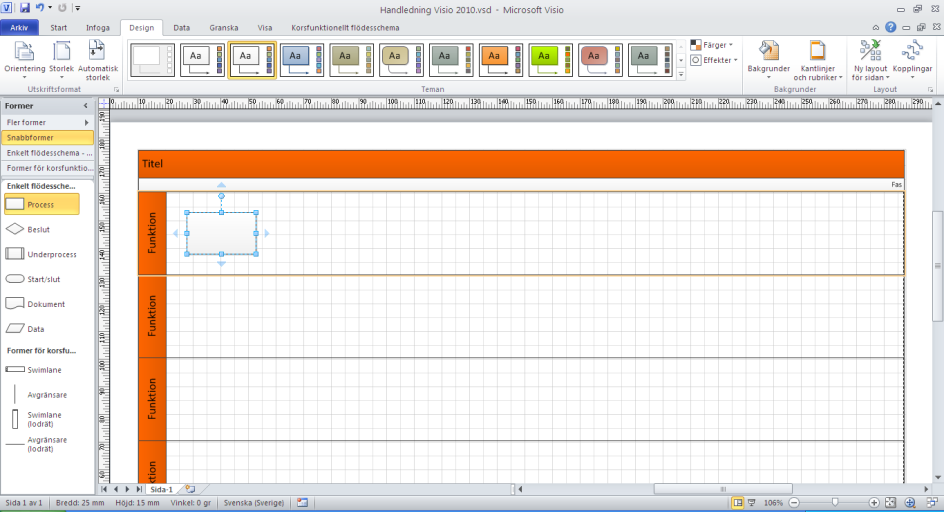
Task: Open Enkelt flödesschema stencil title
Action: (x=47, y=153)
